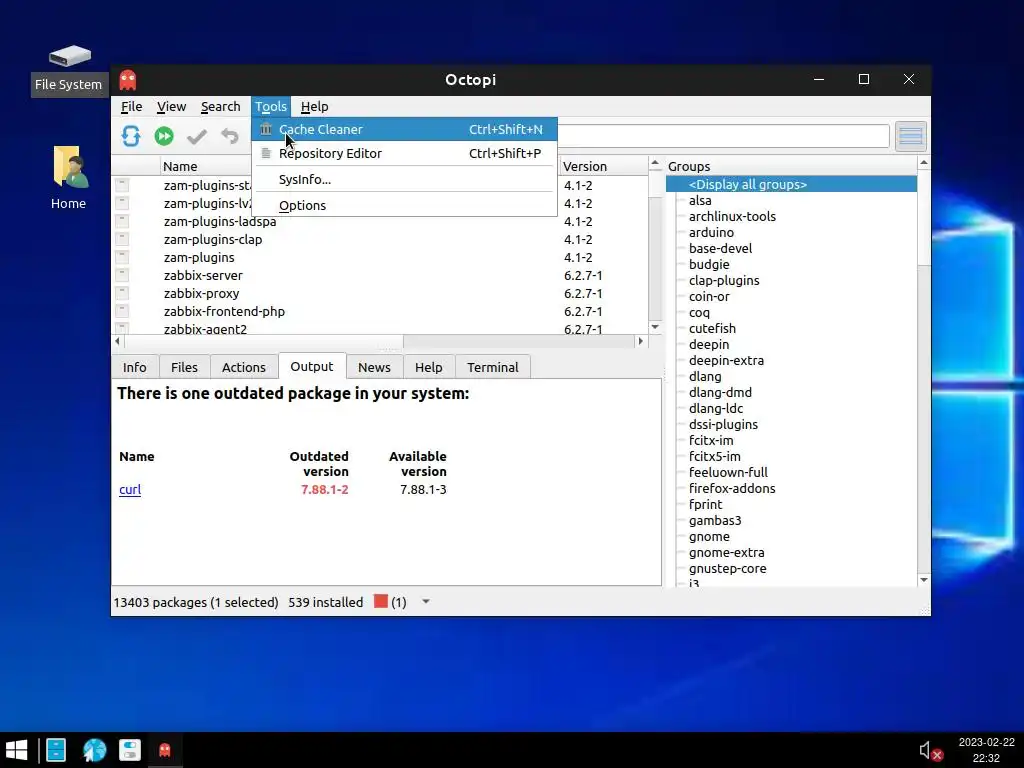Select the zam-plugins-clap package row
Screen dimensions: 1024x768
pos(380,240)
